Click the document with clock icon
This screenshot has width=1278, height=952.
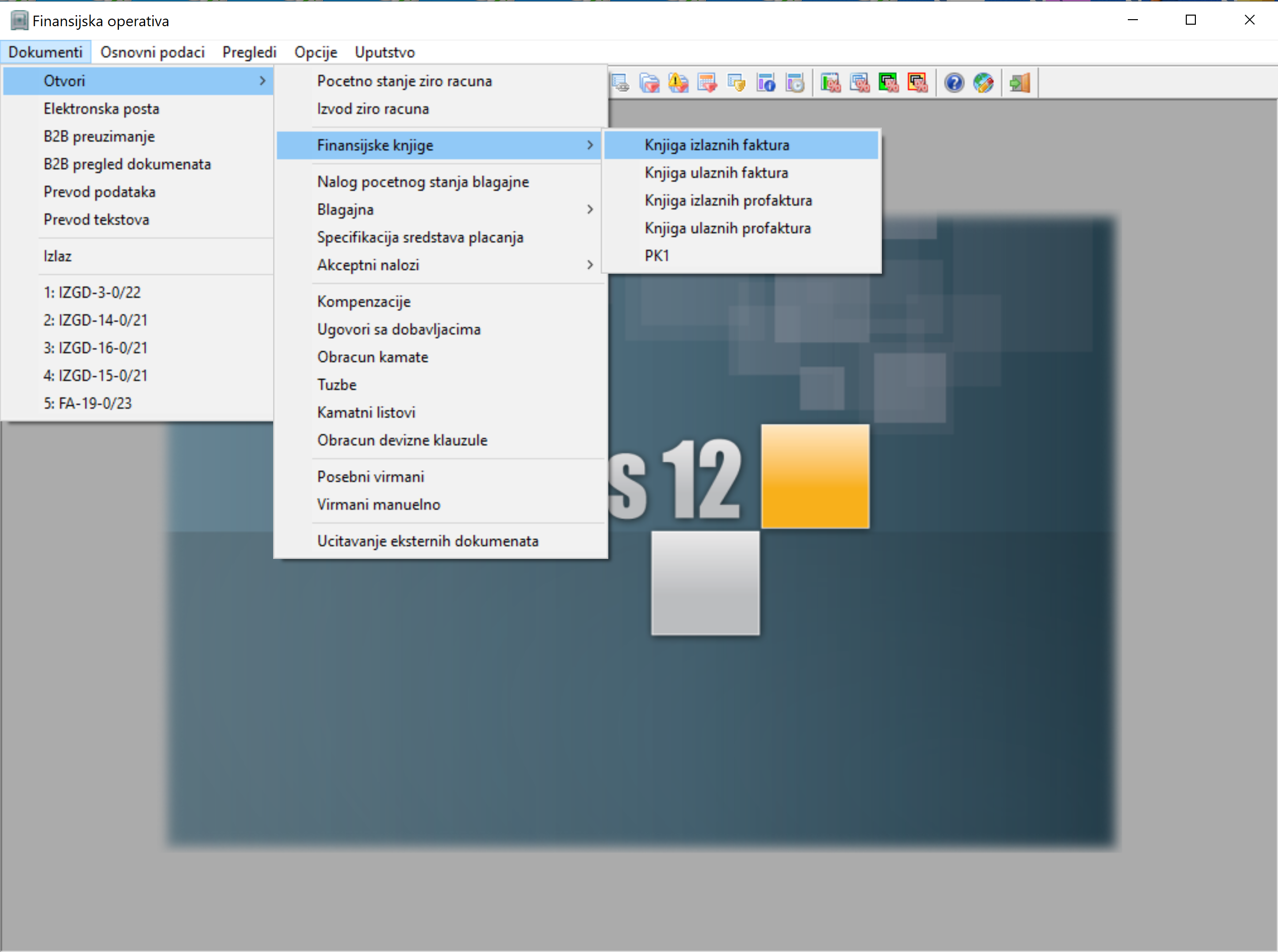[x=795, y=83]
